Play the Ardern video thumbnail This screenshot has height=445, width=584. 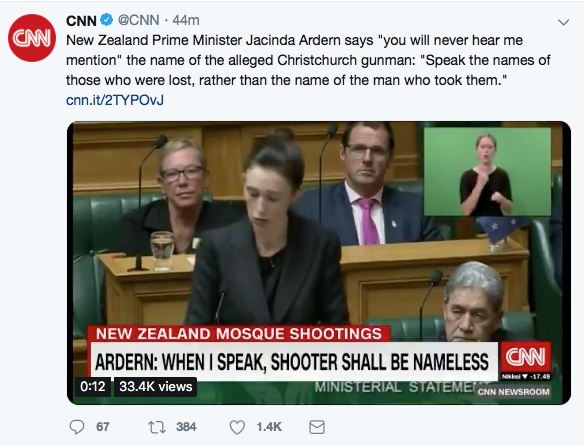tap(319, 263)
